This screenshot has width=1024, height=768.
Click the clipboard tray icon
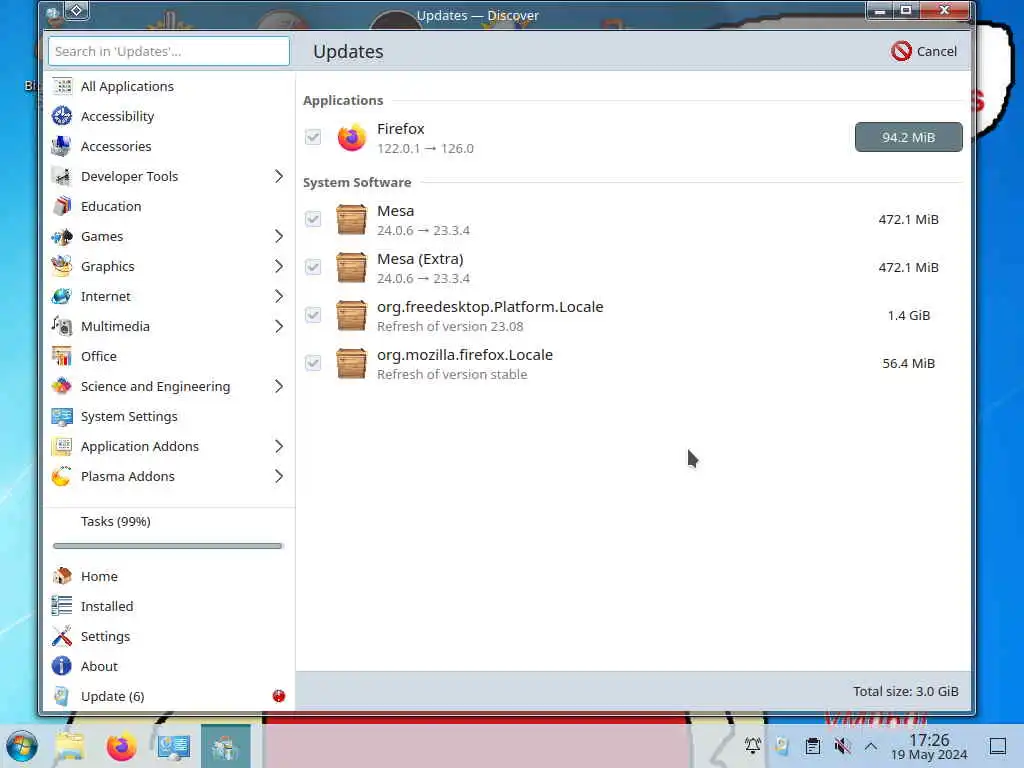pyautogui.click(x=812, y=746)
